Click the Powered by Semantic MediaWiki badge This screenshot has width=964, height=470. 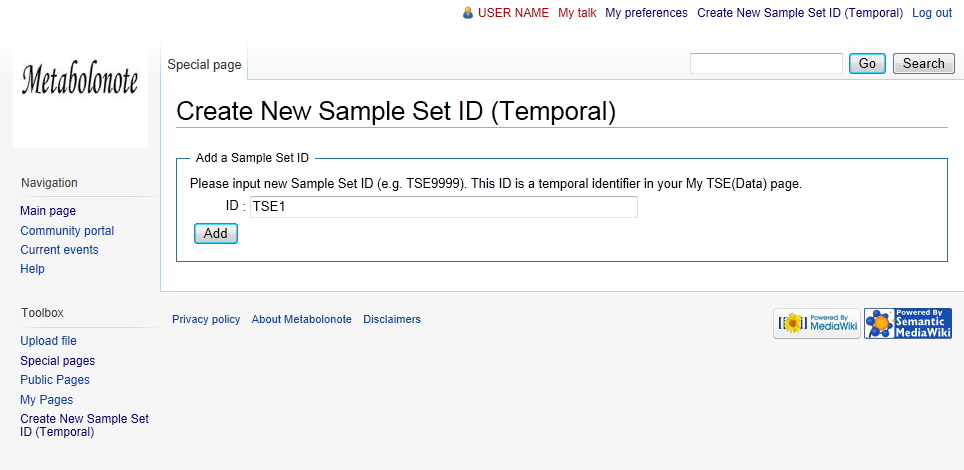(907, 323)
